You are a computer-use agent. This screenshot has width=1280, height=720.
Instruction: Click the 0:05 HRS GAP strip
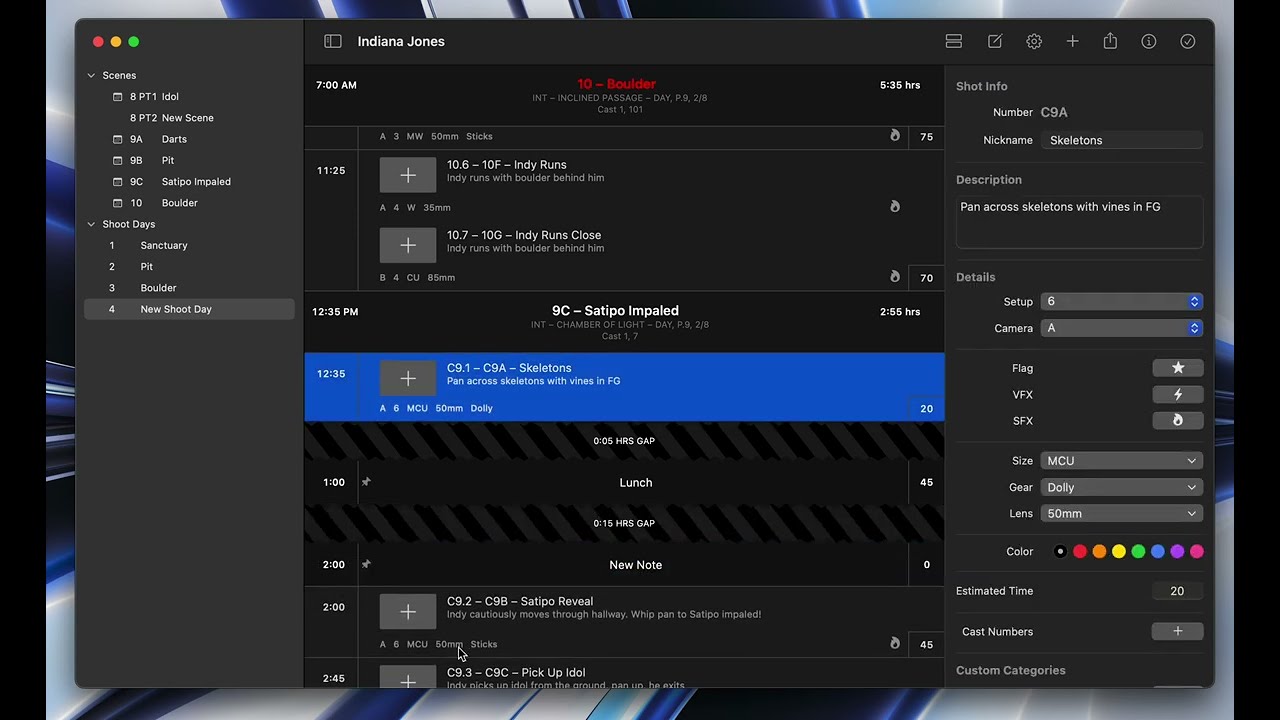pos(624,441)
